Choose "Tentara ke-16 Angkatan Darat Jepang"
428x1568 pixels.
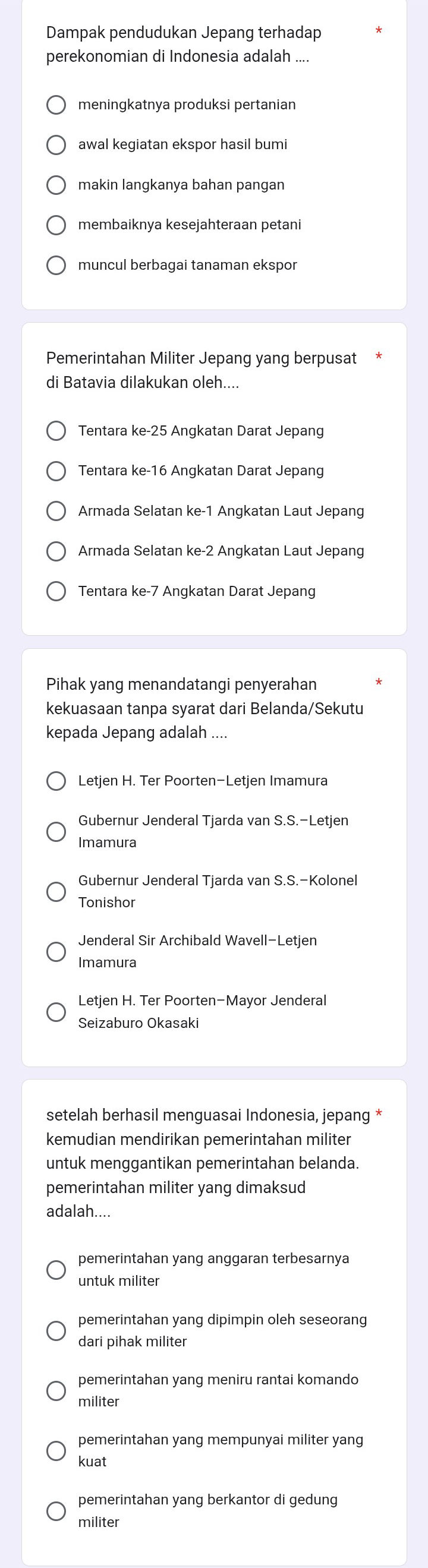[x=56, y=471]
